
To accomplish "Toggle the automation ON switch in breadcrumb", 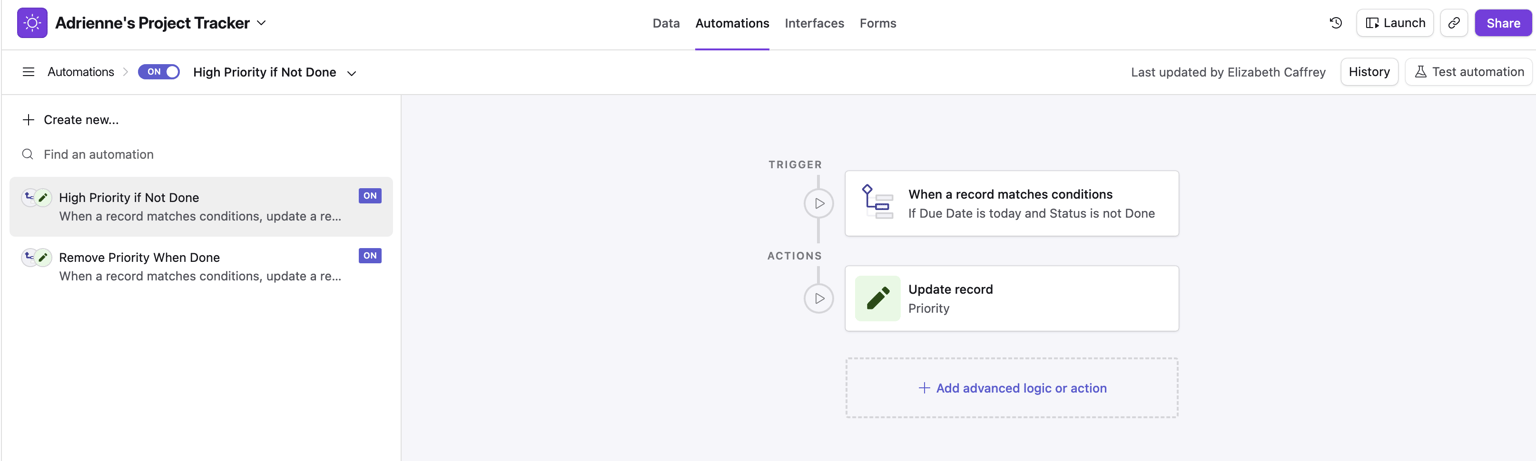I will click(159, 72).
